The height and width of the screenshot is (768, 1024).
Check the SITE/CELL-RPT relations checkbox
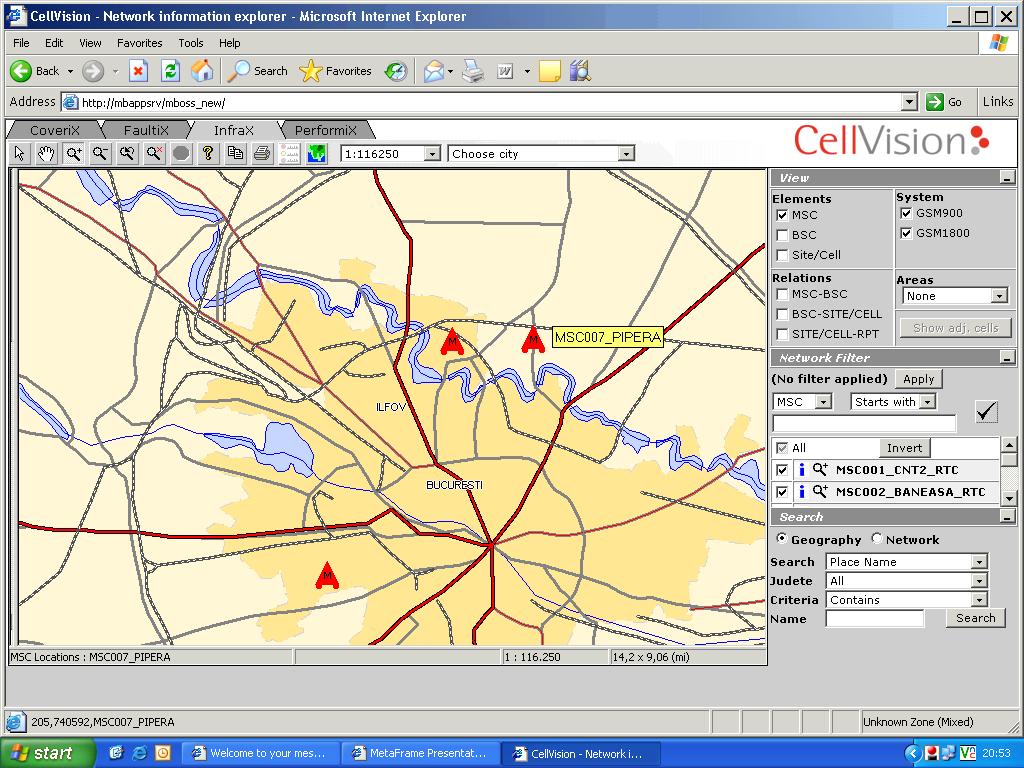click(782, 334)
